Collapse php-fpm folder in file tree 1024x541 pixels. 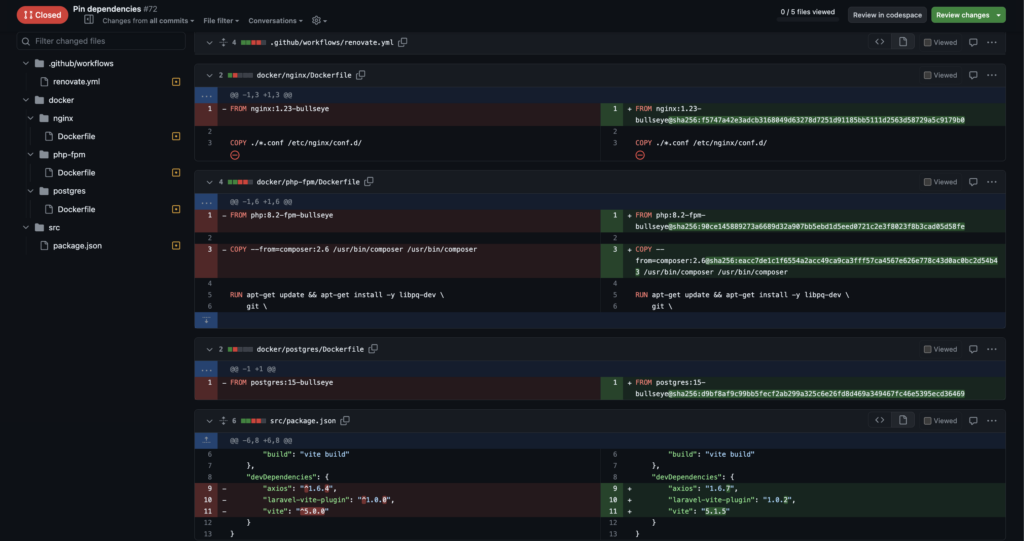click(x=31, y=155)
